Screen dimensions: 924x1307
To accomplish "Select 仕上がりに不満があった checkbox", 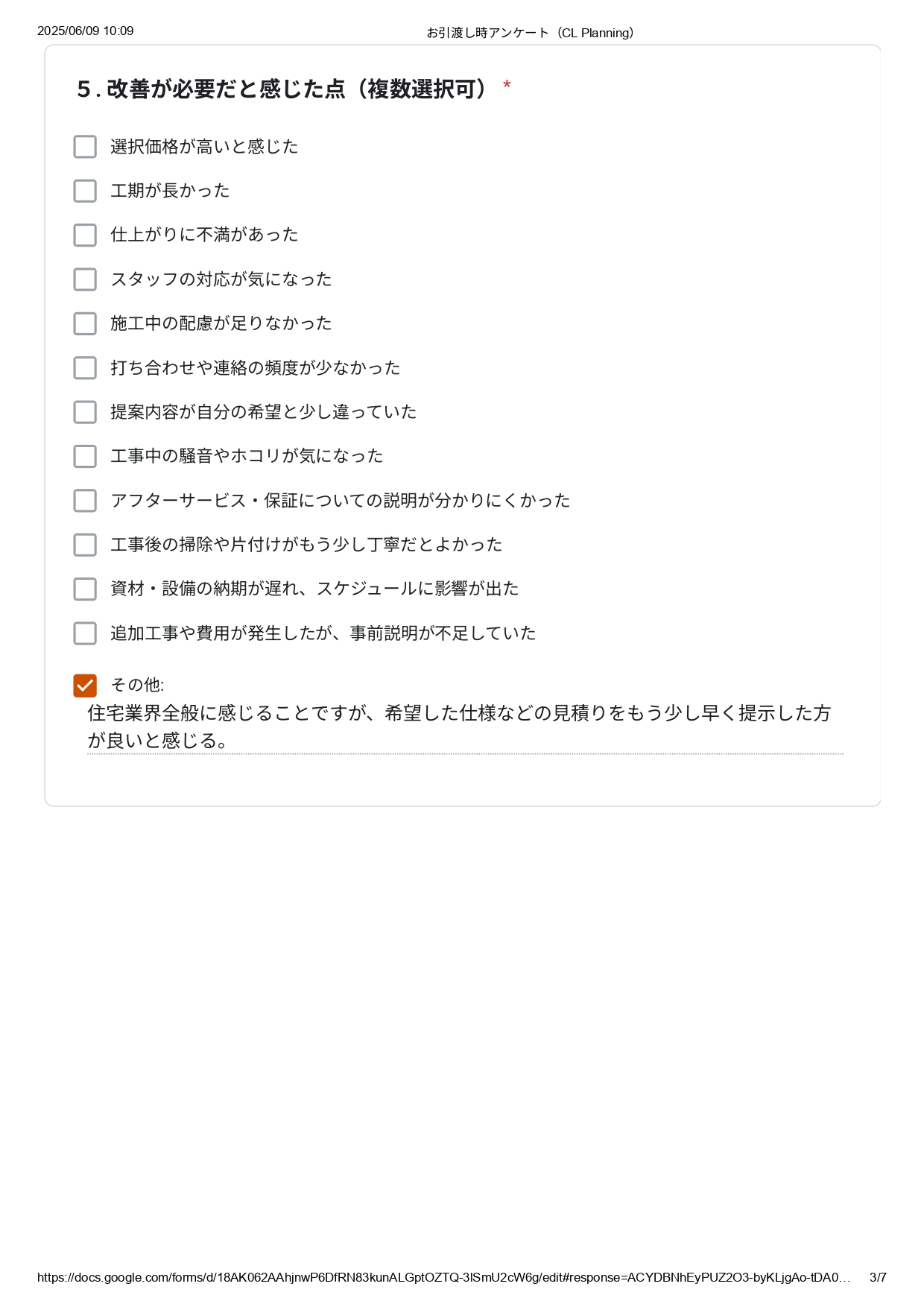I will tap(85, 235).
